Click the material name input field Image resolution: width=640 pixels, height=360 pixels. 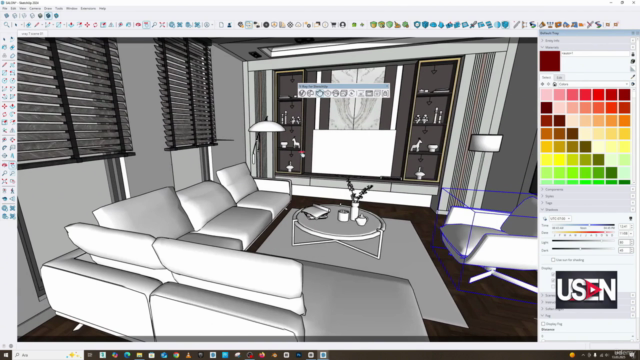595,54
